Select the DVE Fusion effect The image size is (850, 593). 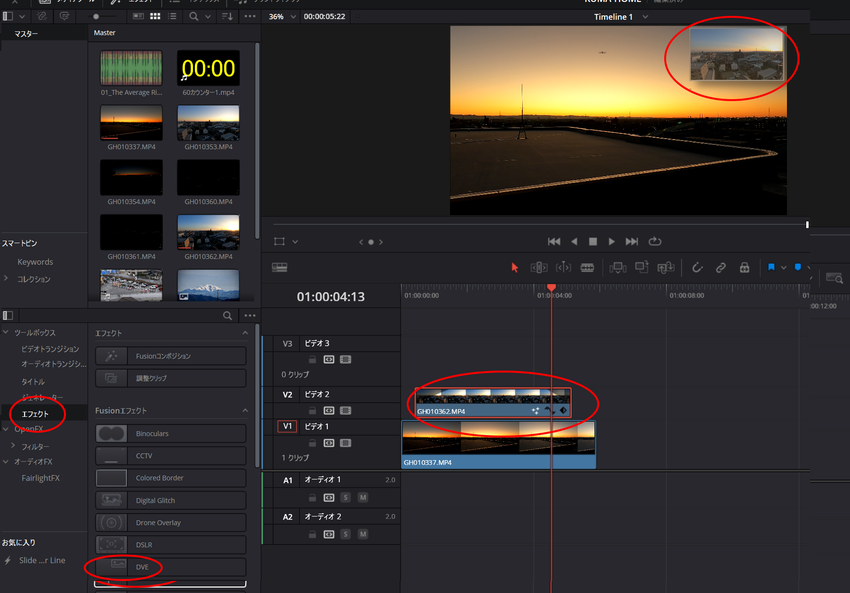tap(170, 567)
